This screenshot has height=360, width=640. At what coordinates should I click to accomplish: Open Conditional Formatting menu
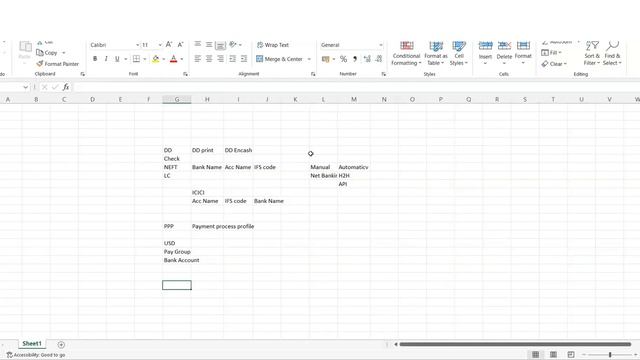pos(406,53)
